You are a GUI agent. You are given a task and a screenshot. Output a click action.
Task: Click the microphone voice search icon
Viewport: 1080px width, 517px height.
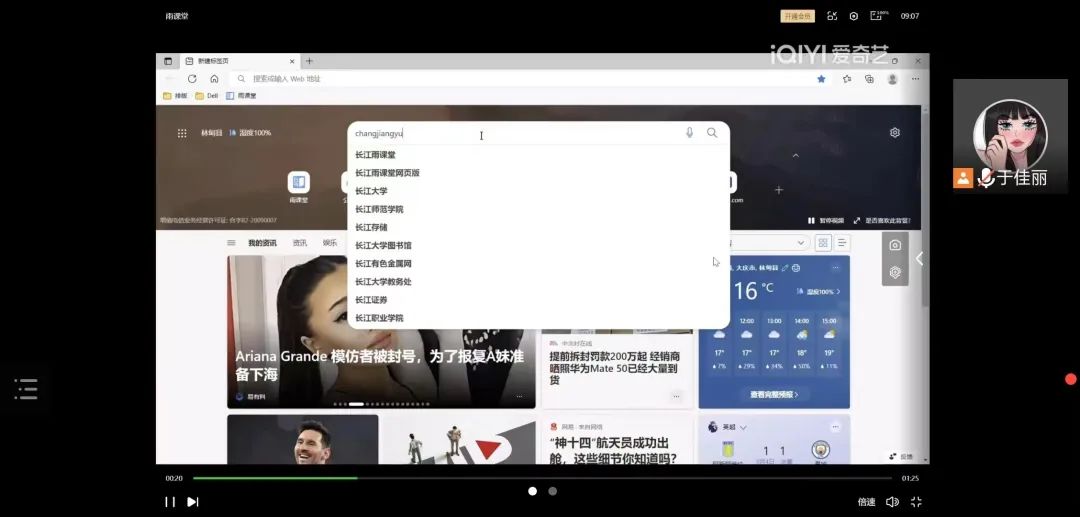(x=689, y=133)
